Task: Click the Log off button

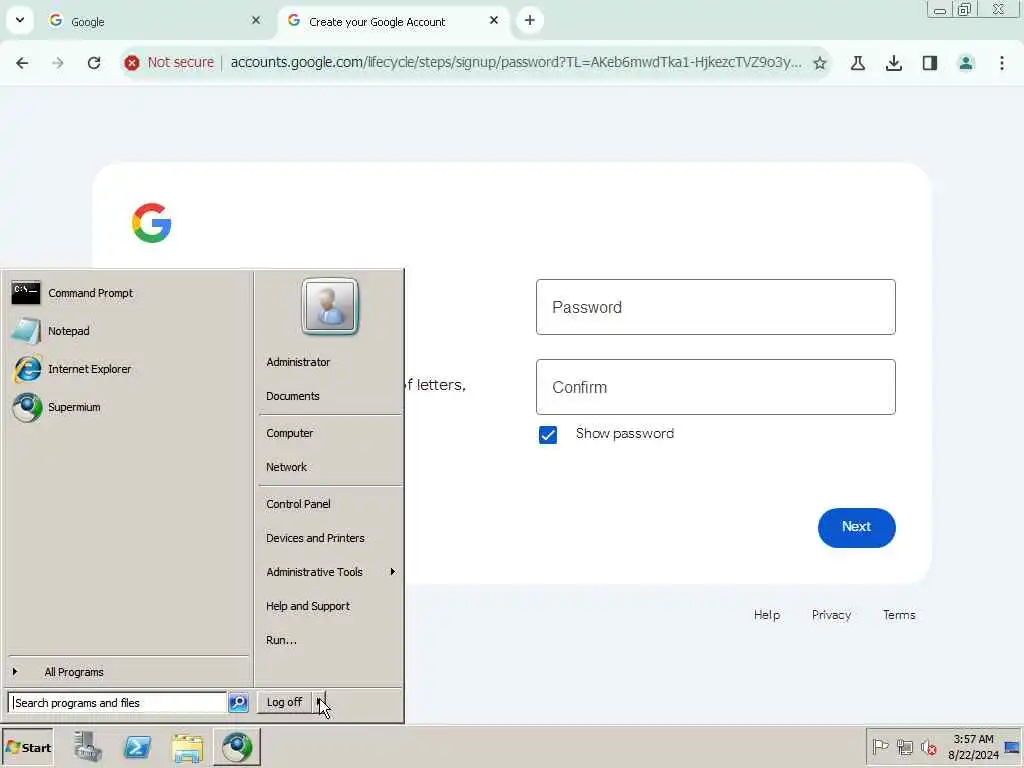Action: (x=284, y=702)
